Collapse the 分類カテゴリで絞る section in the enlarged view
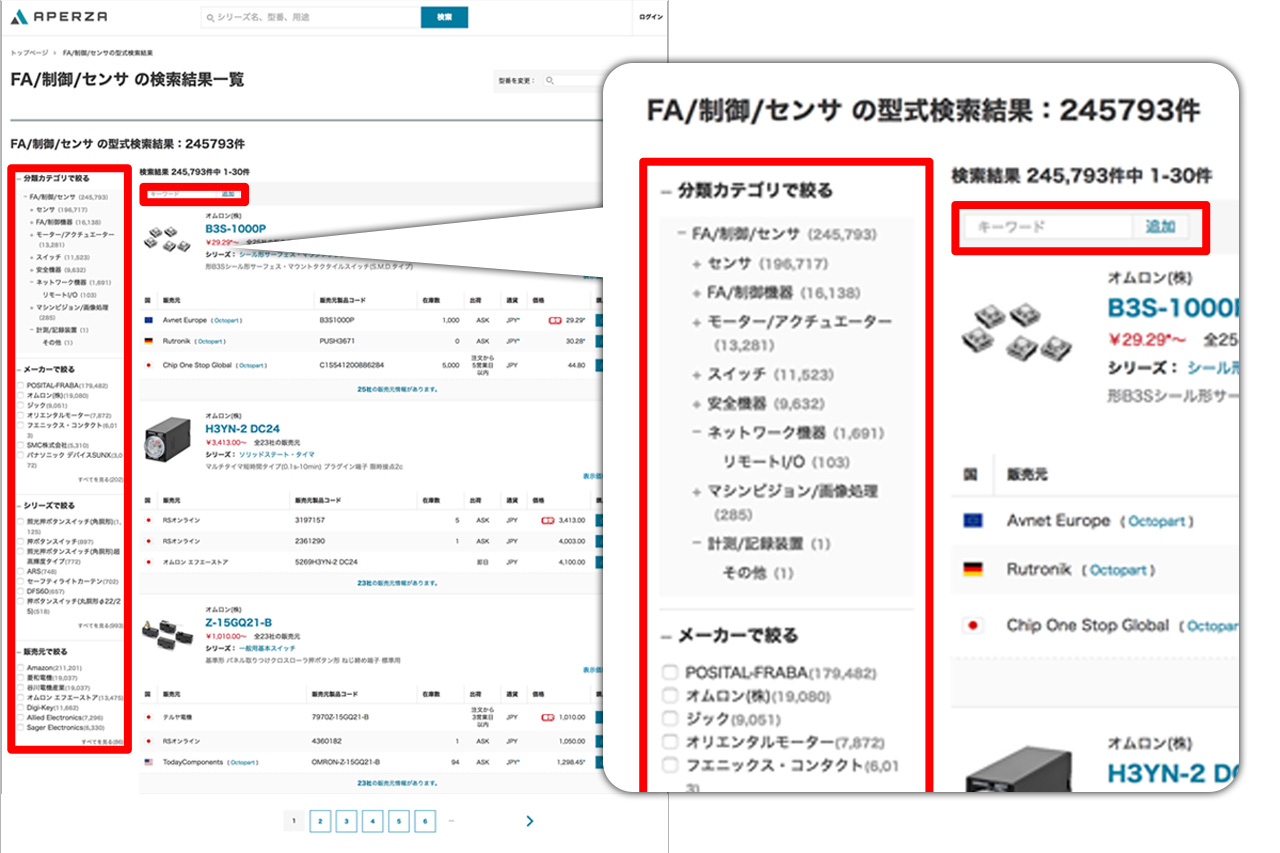 coord(666,190)
